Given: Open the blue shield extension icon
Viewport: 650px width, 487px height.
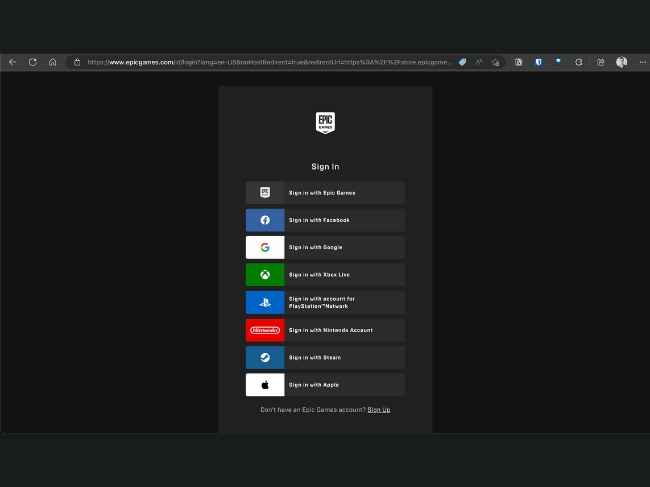Looking at the screenshot, I should [538, 62].
